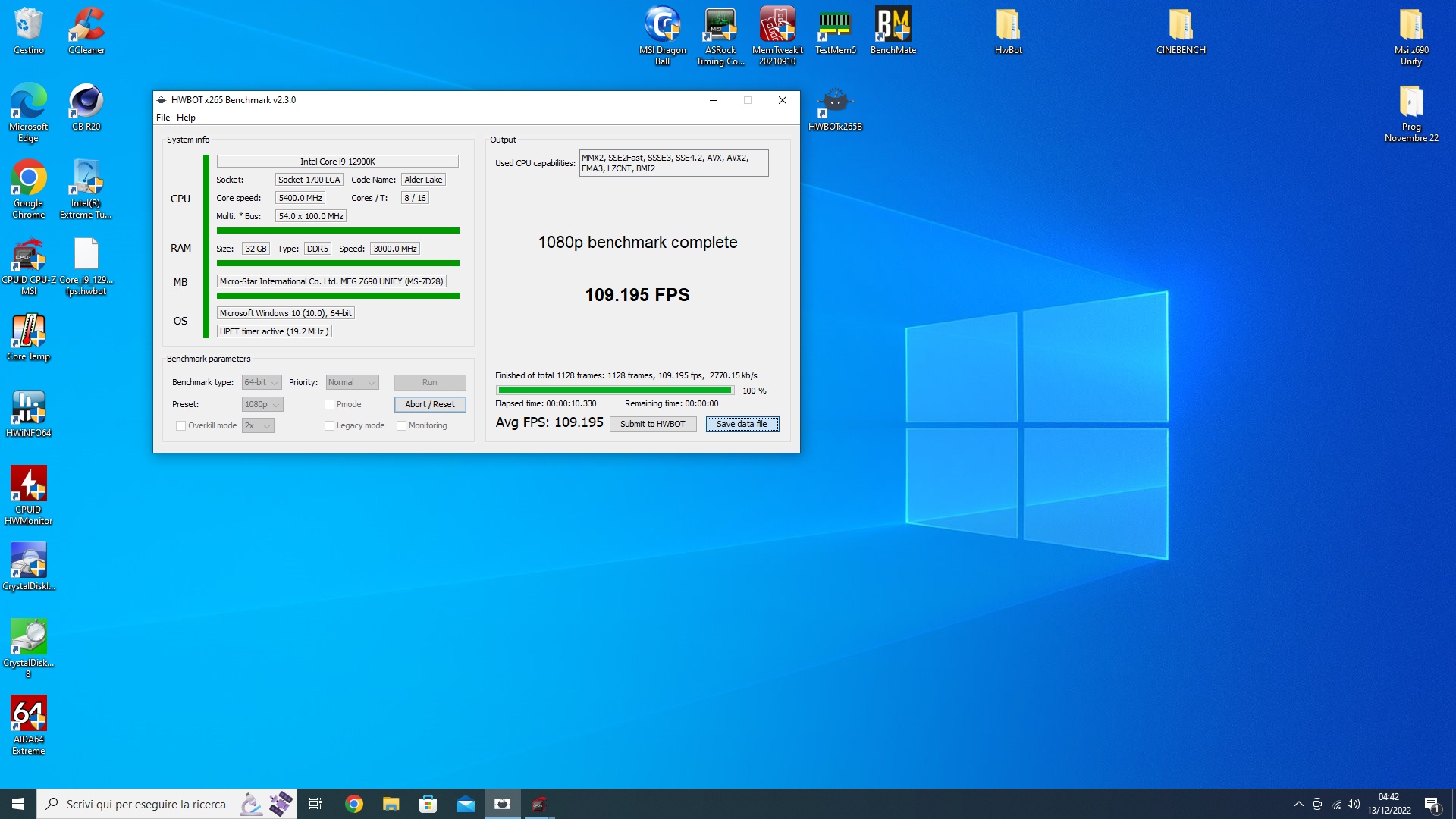Open MemTweakIt 20210910 shortcut

click(777, 36)
